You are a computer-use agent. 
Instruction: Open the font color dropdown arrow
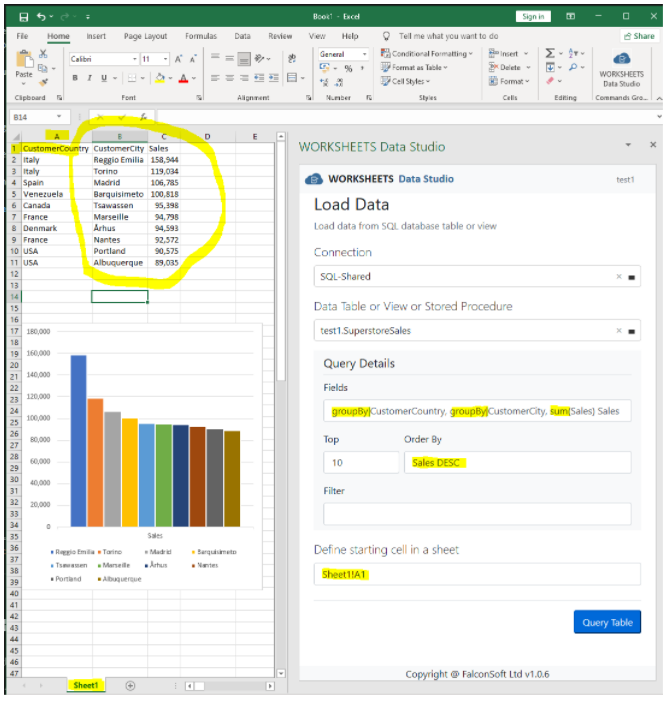point(194,78)
